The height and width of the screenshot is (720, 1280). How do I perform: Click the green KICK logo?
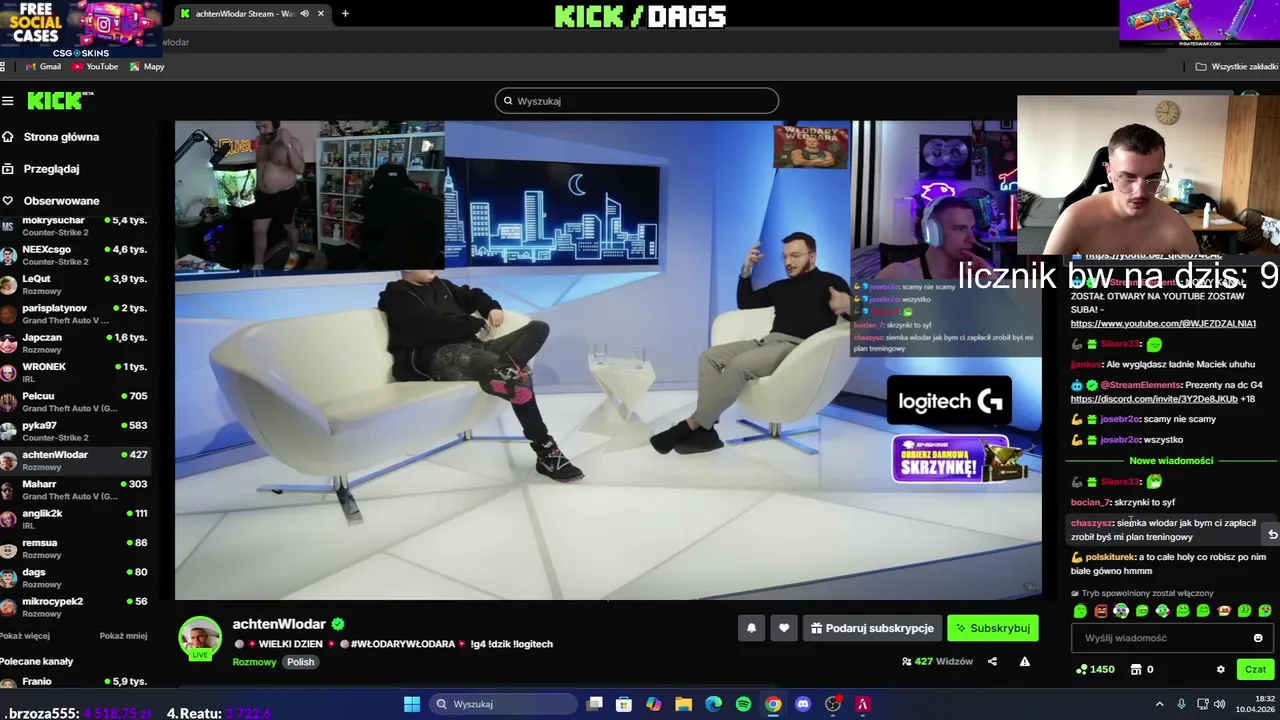pyautogui.click(x=60, y=101)
